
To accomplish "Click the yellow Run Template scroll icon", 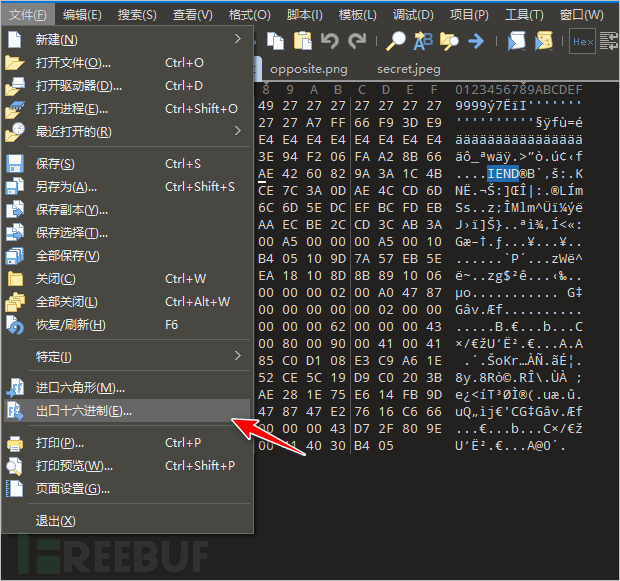I will click(544, 41).
